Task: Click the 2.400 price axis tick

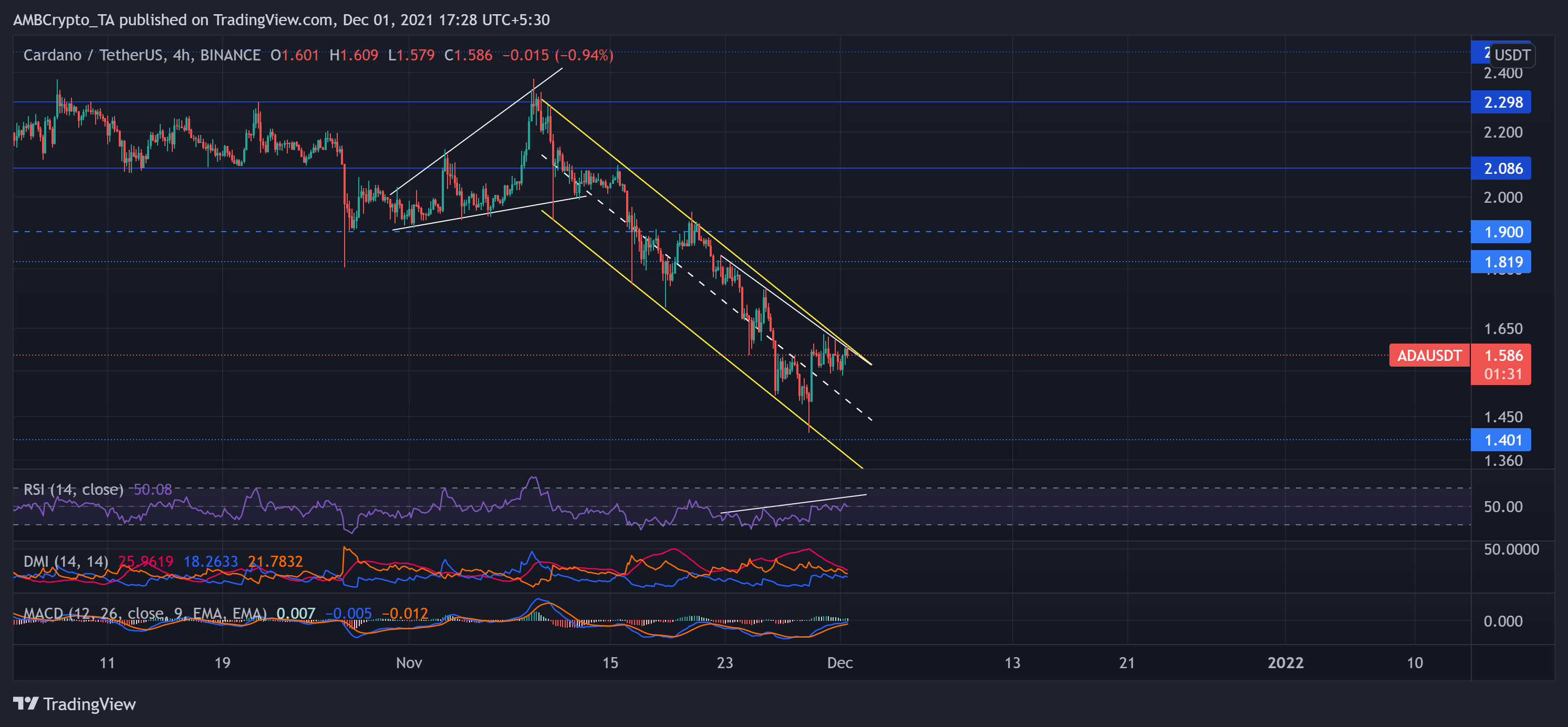Action: point(1503,74)
